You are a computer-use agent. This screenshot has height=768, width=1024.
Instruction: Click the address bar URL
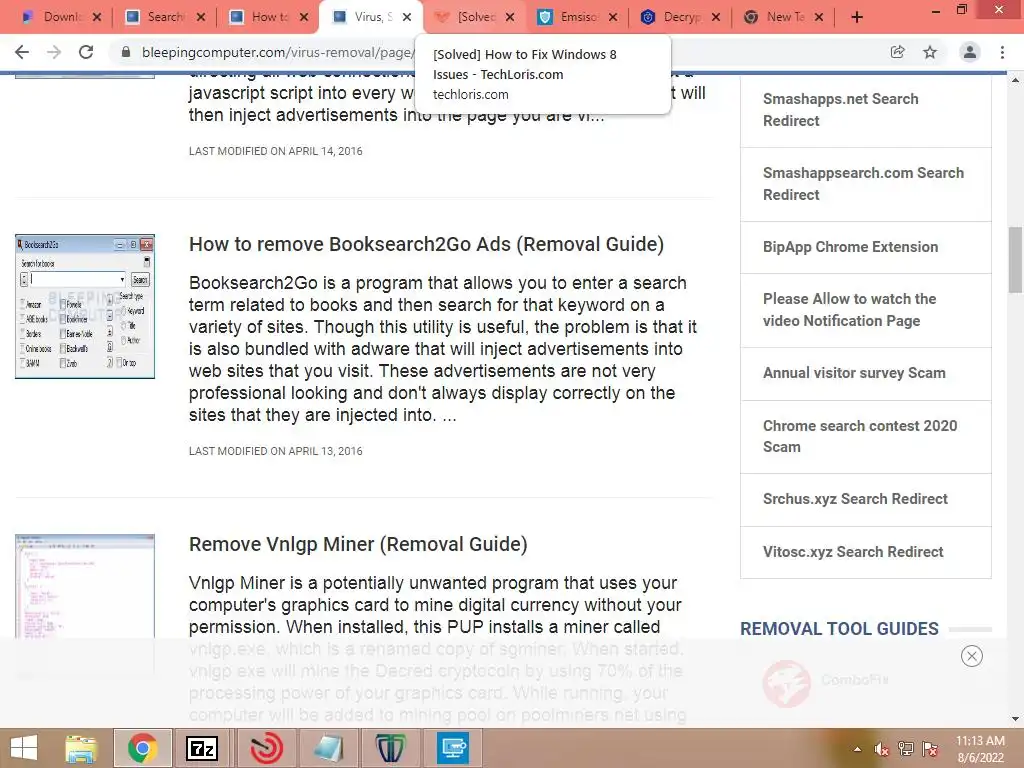(x=278, y=52)
